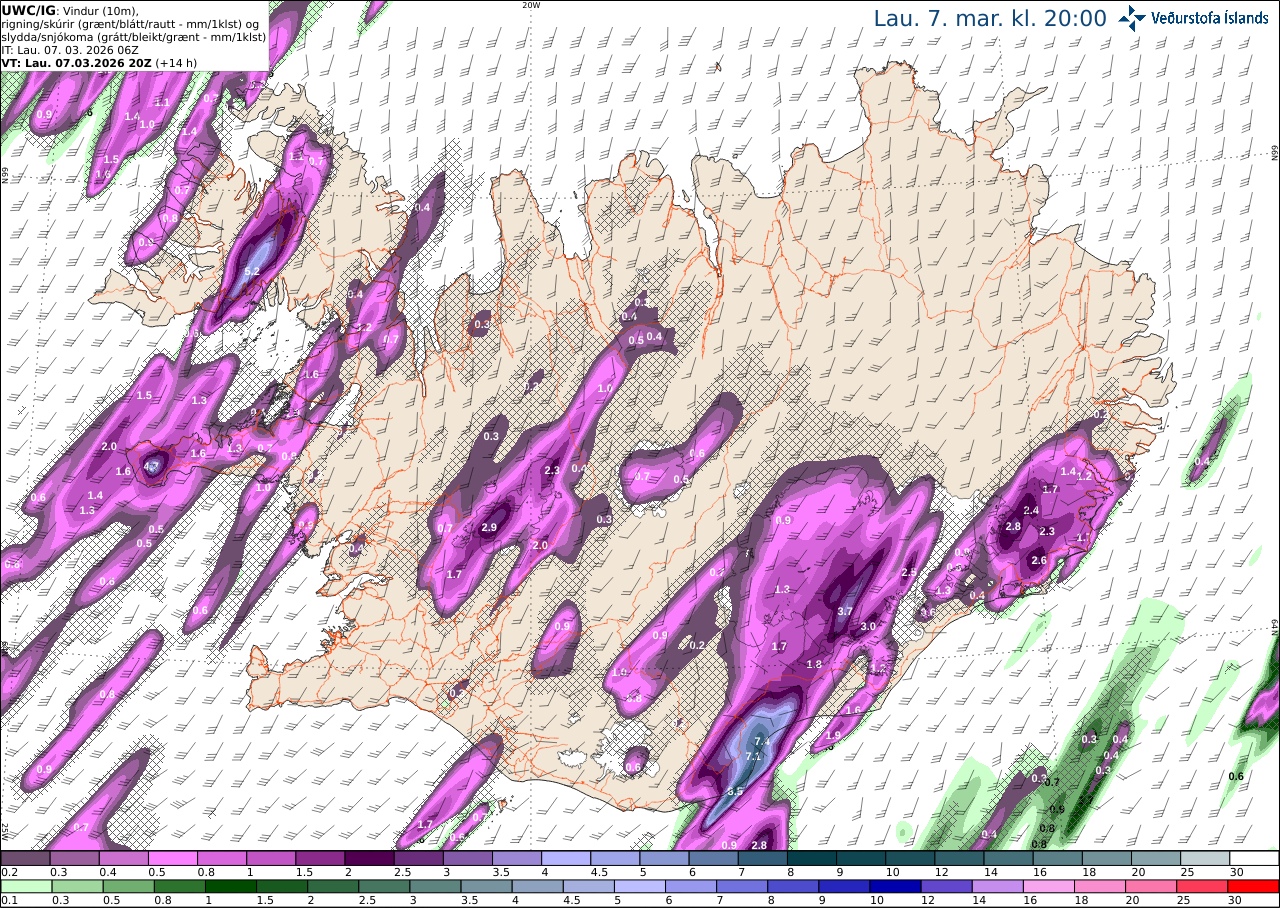Click the 'IT: Lau. 07. 03. 2026 06Z' initial time line
The height and width of the screenshot is (908, 1280).
point(71,49)
